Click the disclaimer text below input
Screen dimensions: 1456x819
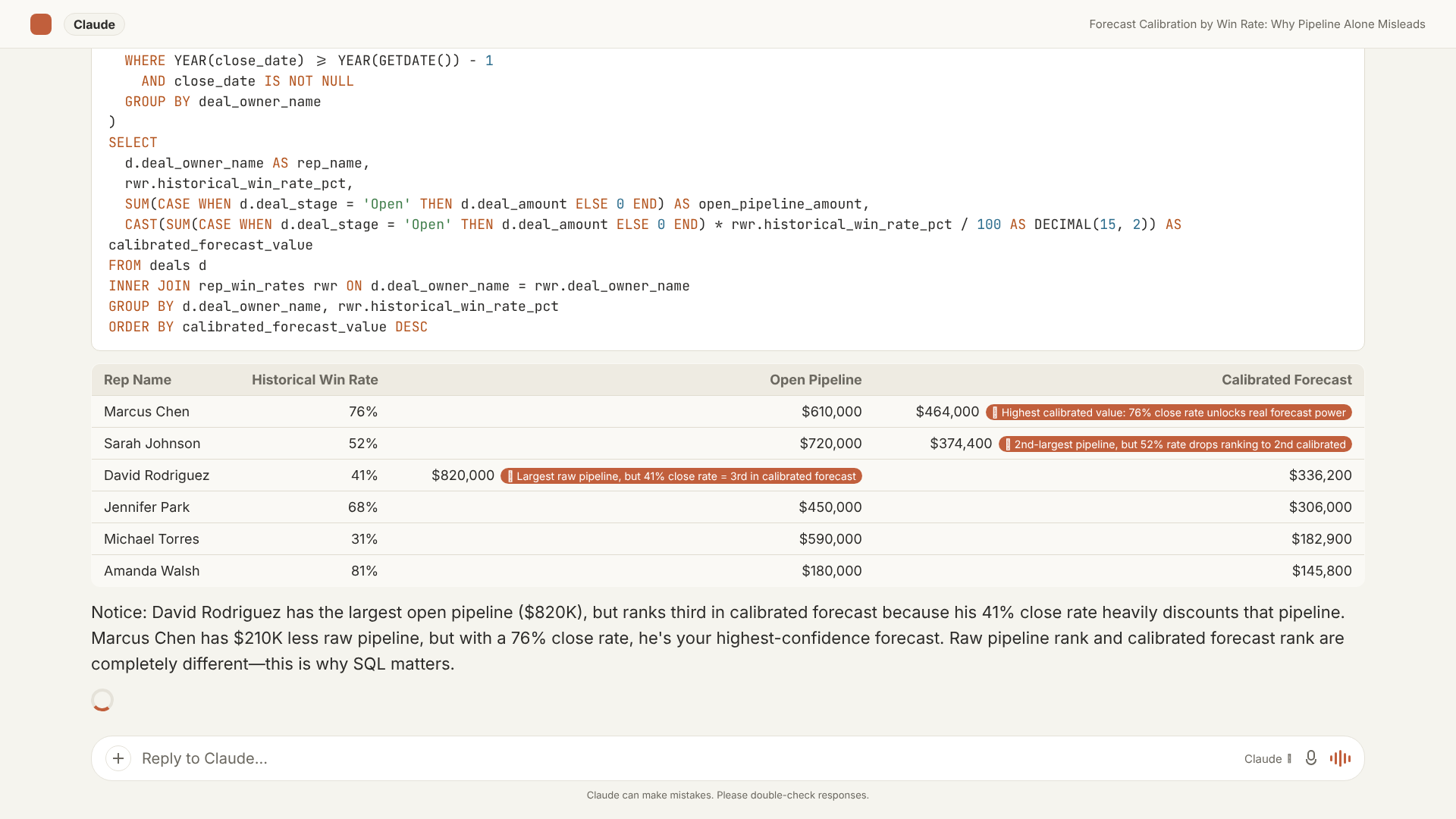point(728,795)
